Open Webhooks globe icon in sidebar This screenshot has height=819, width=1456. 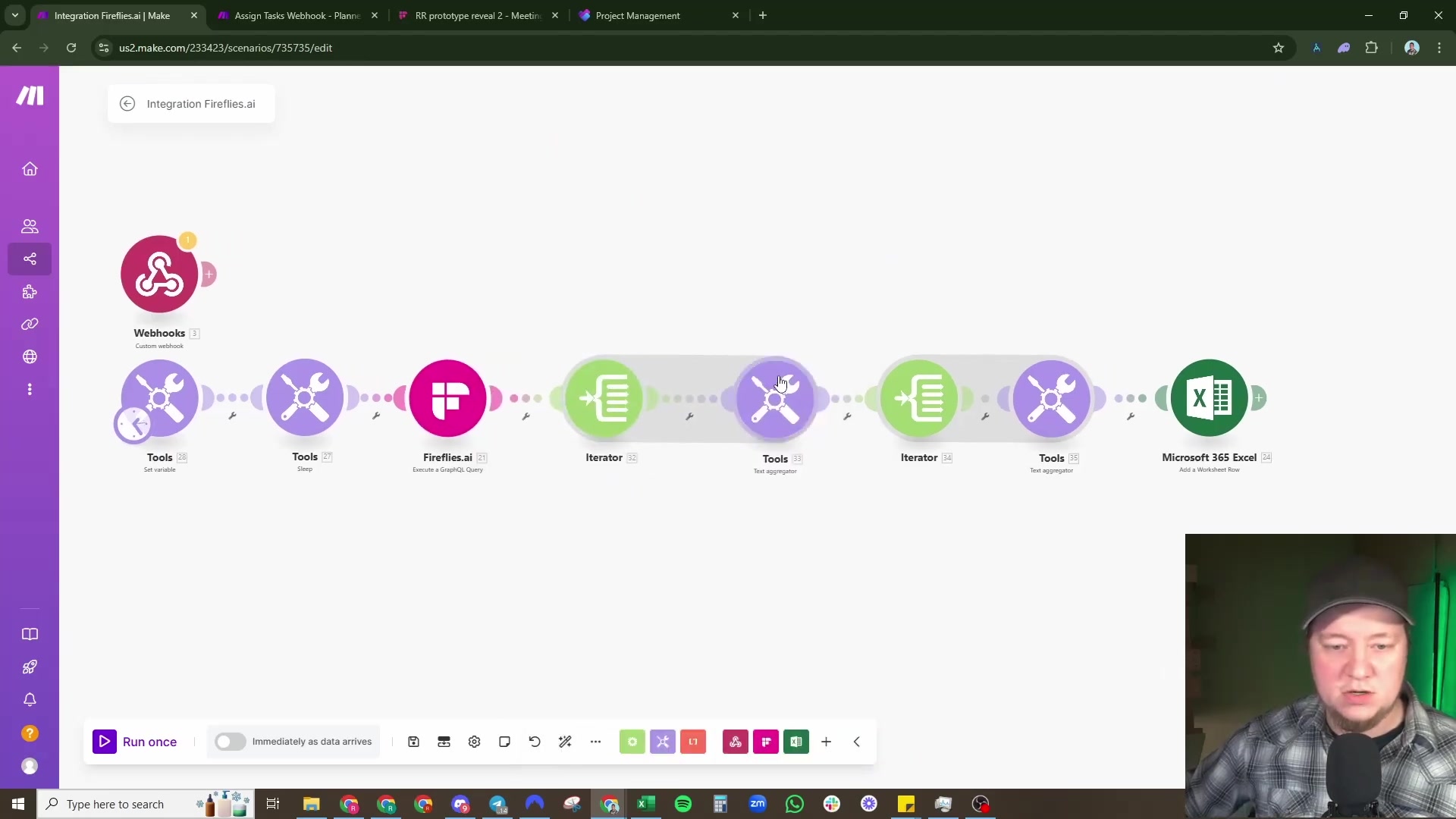point(30,356)
